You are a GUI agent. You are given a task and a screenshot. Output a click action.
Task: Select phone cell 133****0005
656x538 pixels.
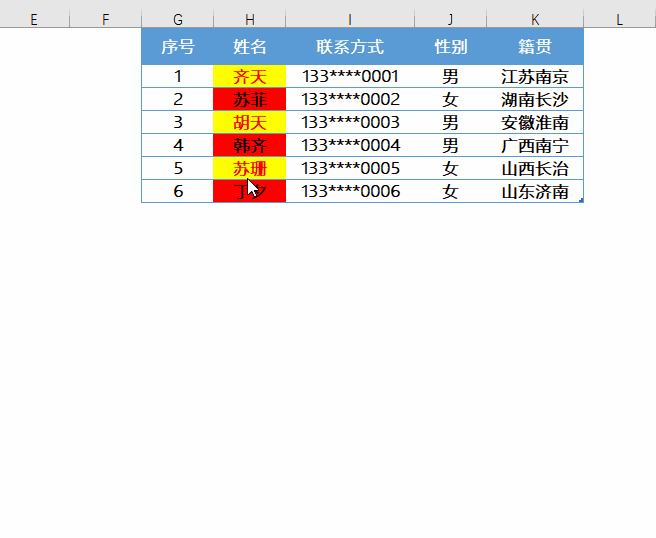[x=350, y=168]
